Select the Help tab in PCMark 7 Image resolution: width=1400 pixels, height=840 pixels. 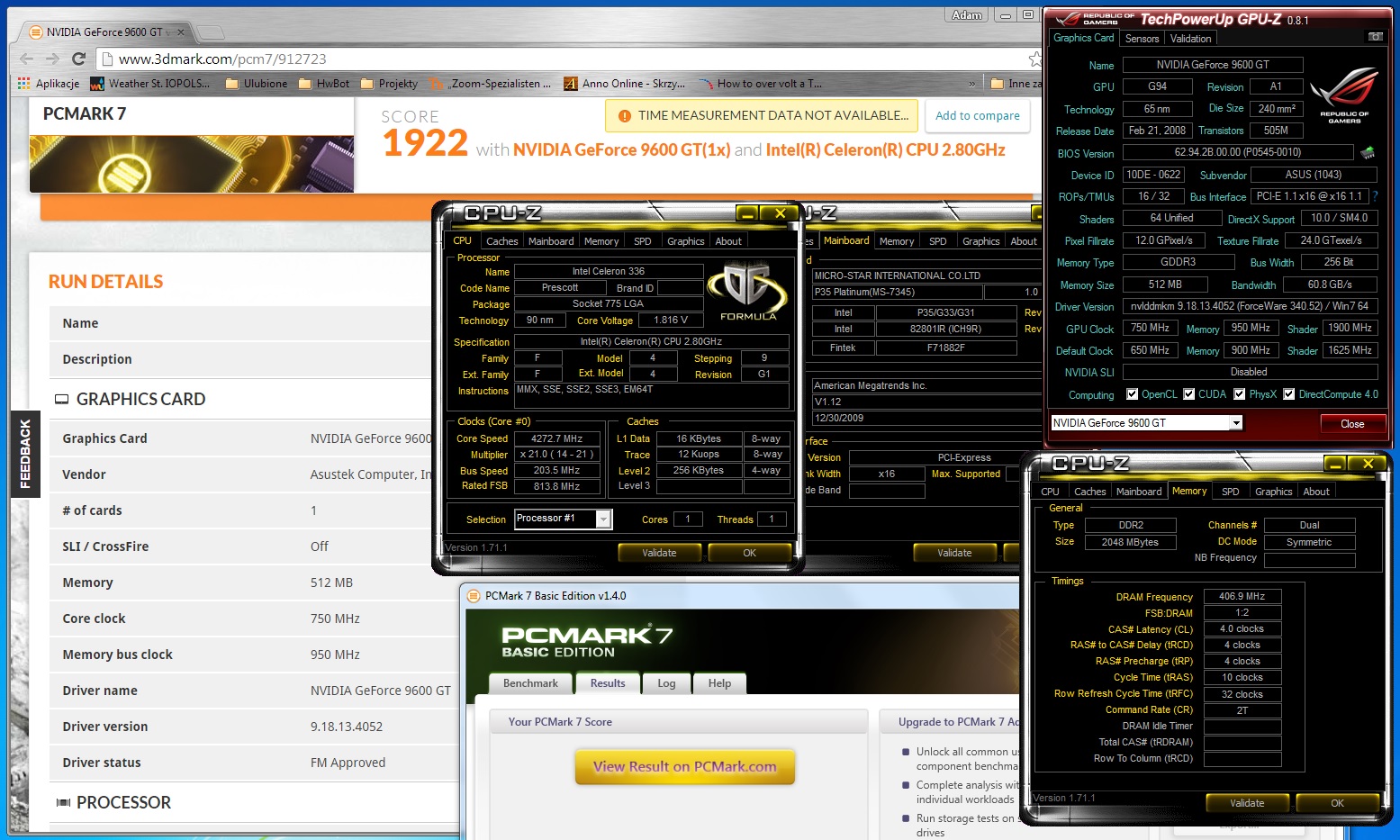pos(719,683)
